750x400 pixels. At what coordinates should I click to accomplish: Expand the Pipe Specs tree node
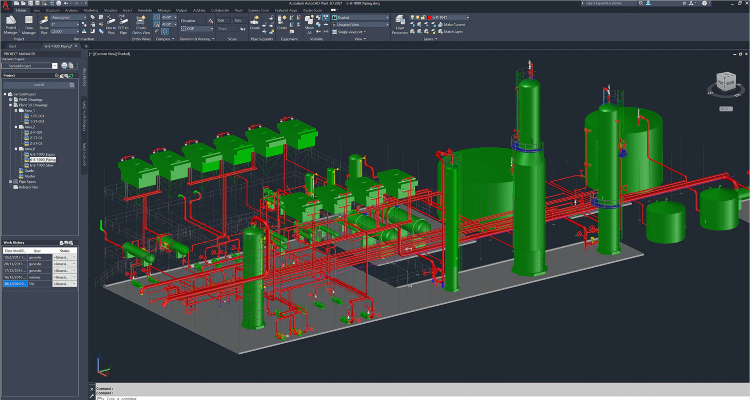coord(11,184)
